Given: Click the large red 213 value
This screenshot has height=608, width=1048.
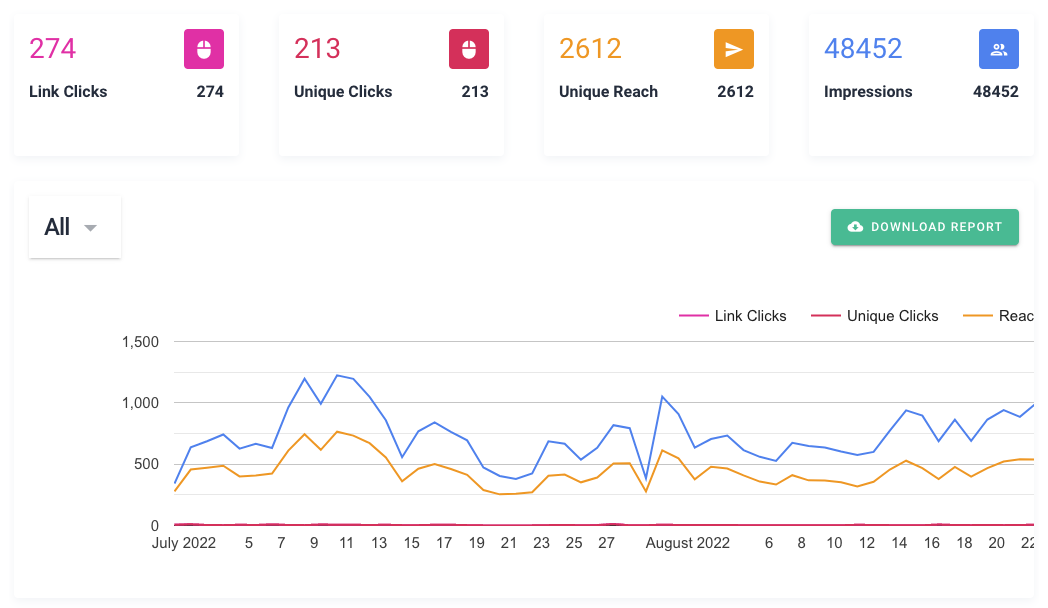Looking at the screenshot, I should pos(317,49).
